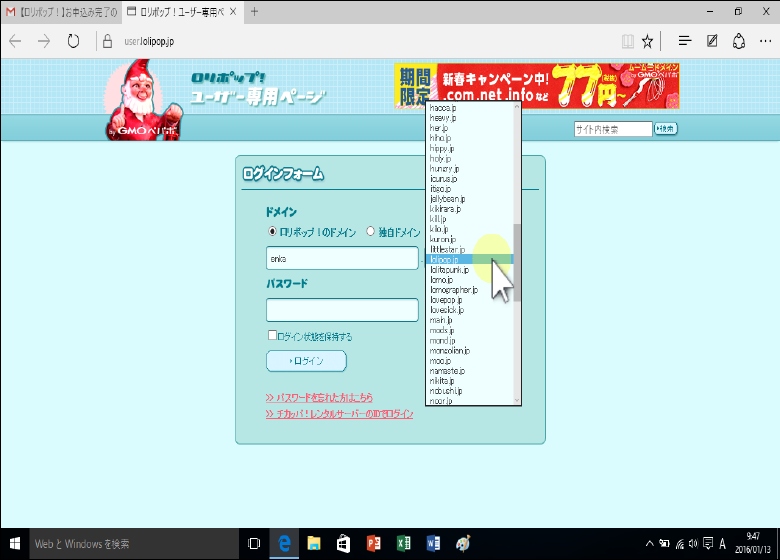This screenshot has width=780, height=560.
Task: Open the Action Center notification icon
Action: tap(708, 544)
